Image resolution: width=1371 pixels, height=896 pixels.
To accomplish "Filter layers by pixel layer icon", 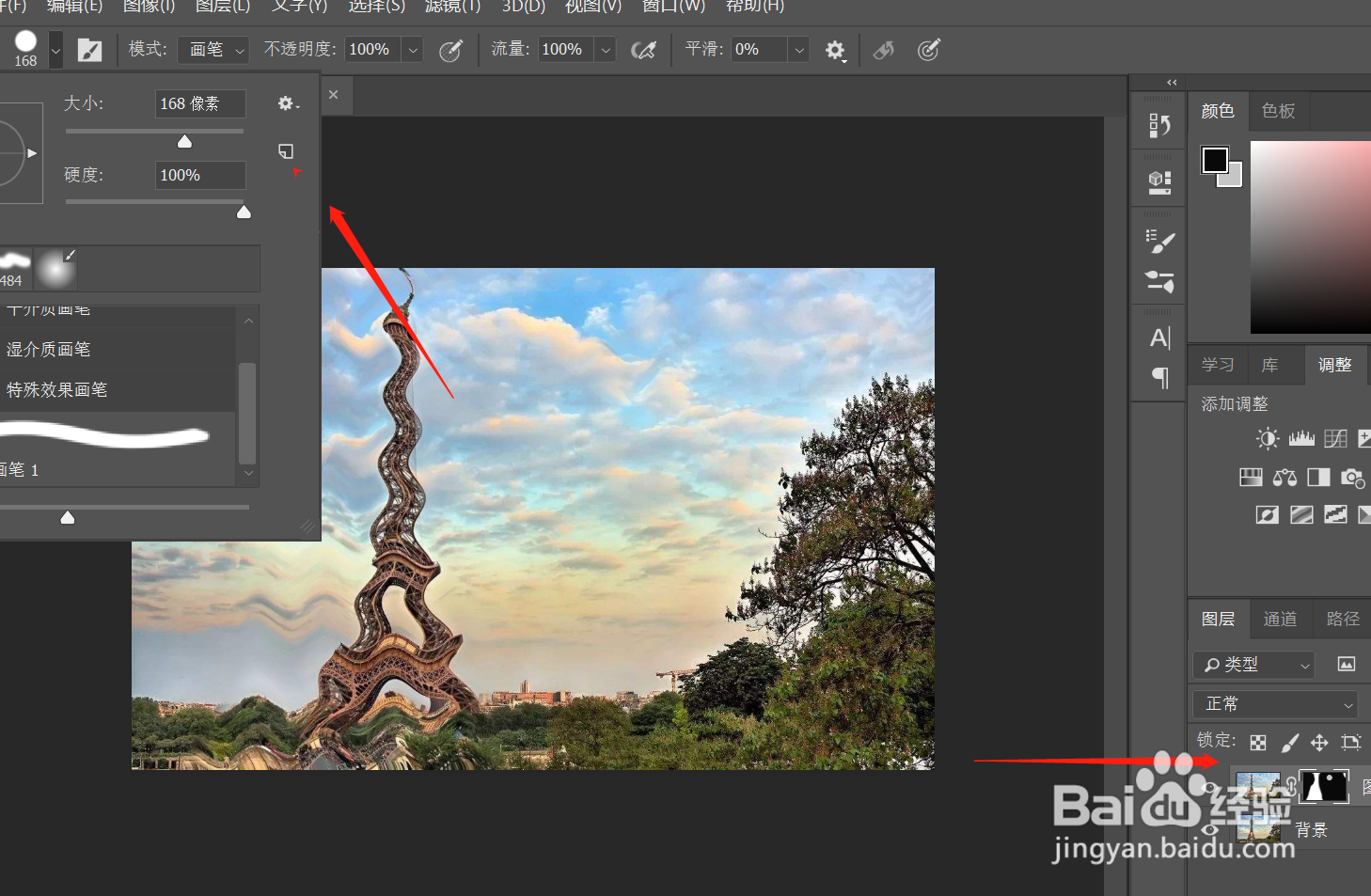I will (x=1347, y=664).
